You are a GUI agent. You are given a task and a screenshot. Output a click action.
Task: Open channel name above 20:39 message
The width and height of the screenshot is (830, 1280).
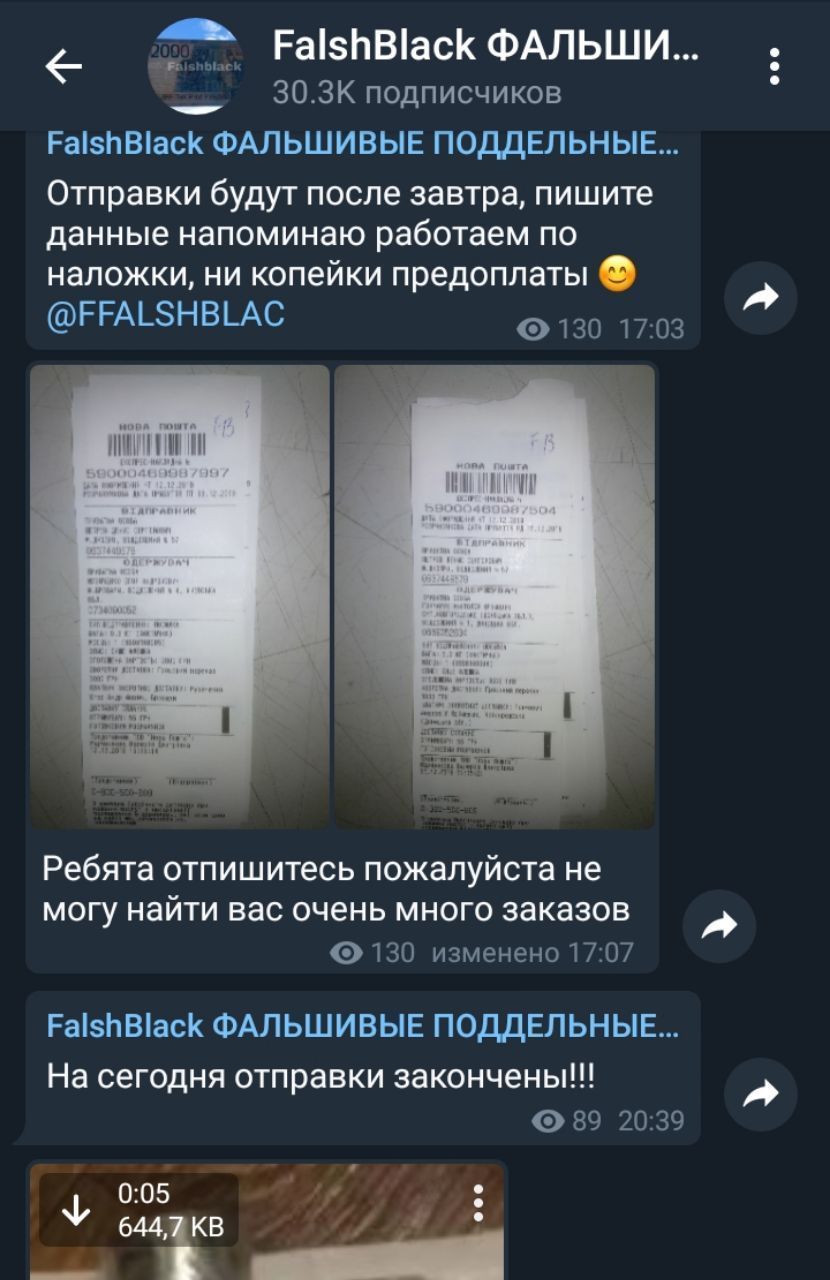click(362, 1025)
